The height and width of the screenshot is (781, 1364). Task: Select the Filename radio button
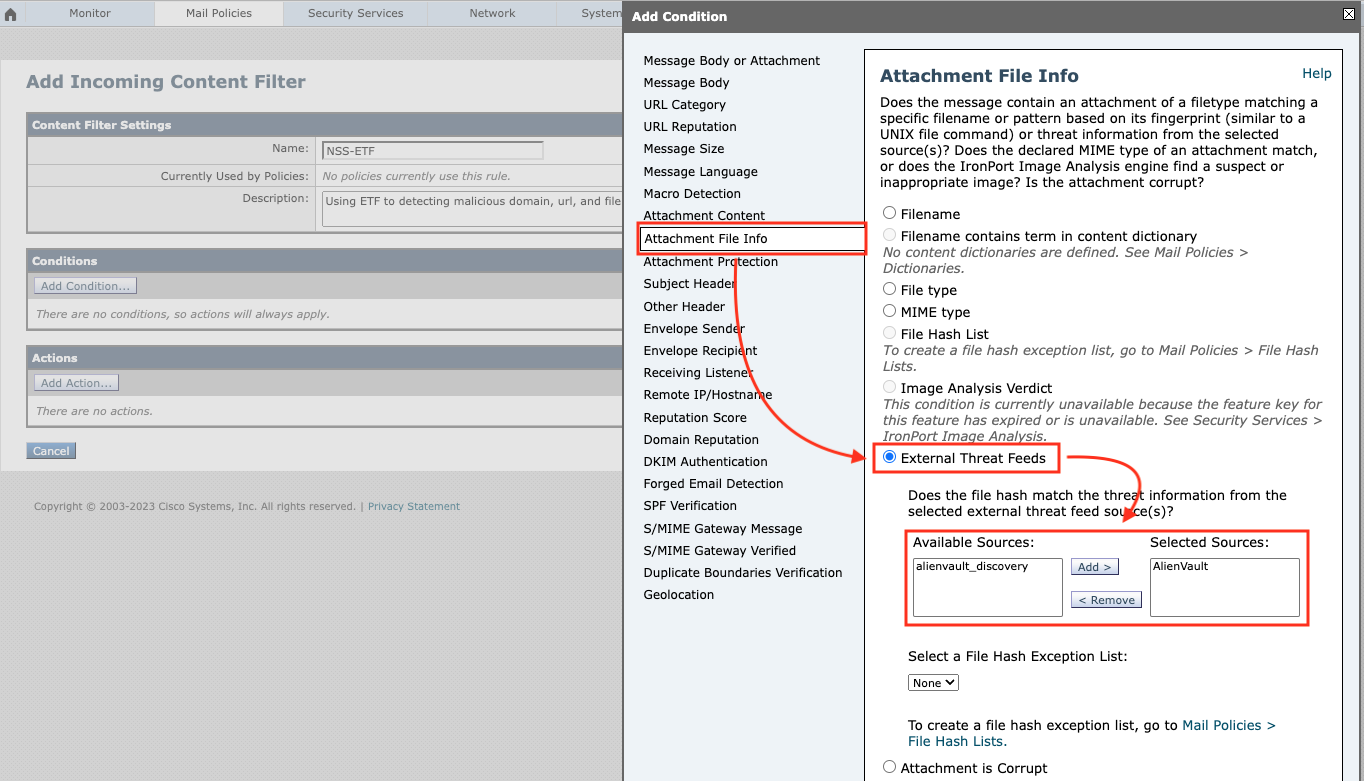(x=889, y=212)
